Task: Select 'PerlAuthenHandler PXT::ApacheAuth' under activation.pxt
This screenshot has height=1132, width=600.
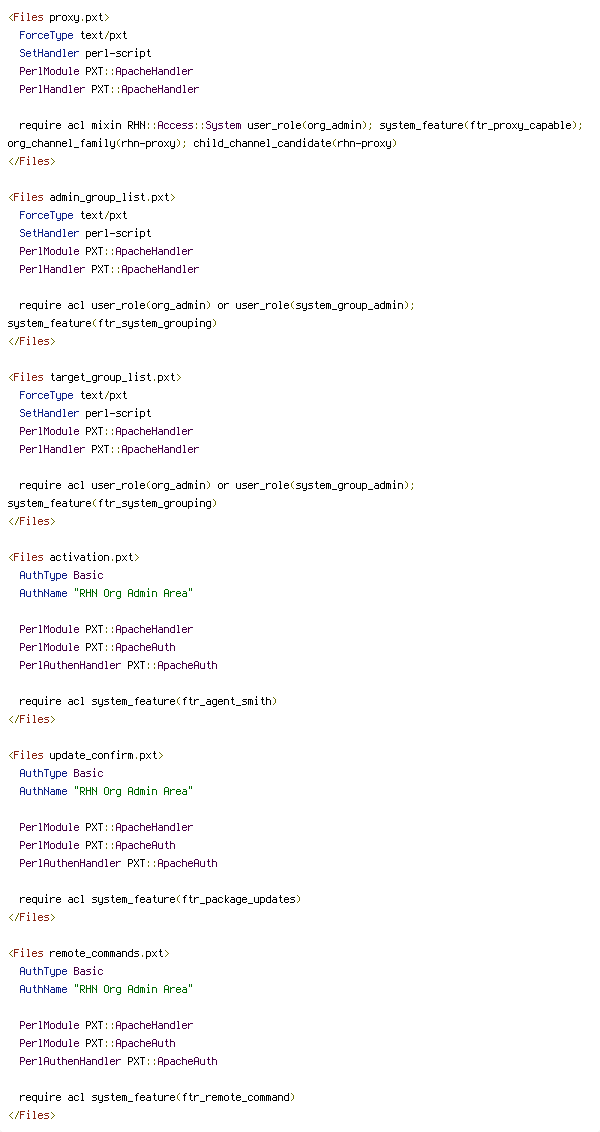Action: click(118, 665)
